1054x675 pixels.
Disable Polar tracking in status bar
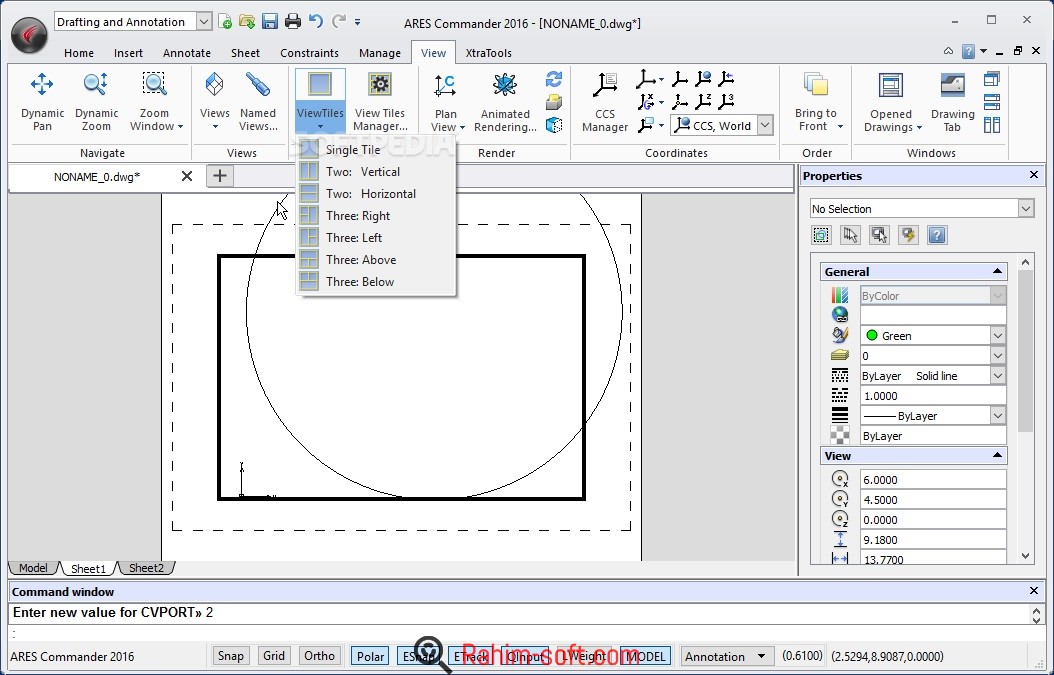[x=370, y=656]
